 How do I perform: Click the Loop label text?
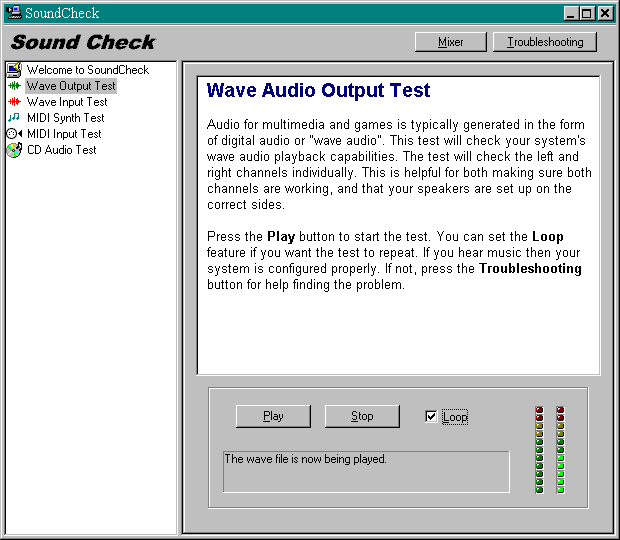pos(455,417)
